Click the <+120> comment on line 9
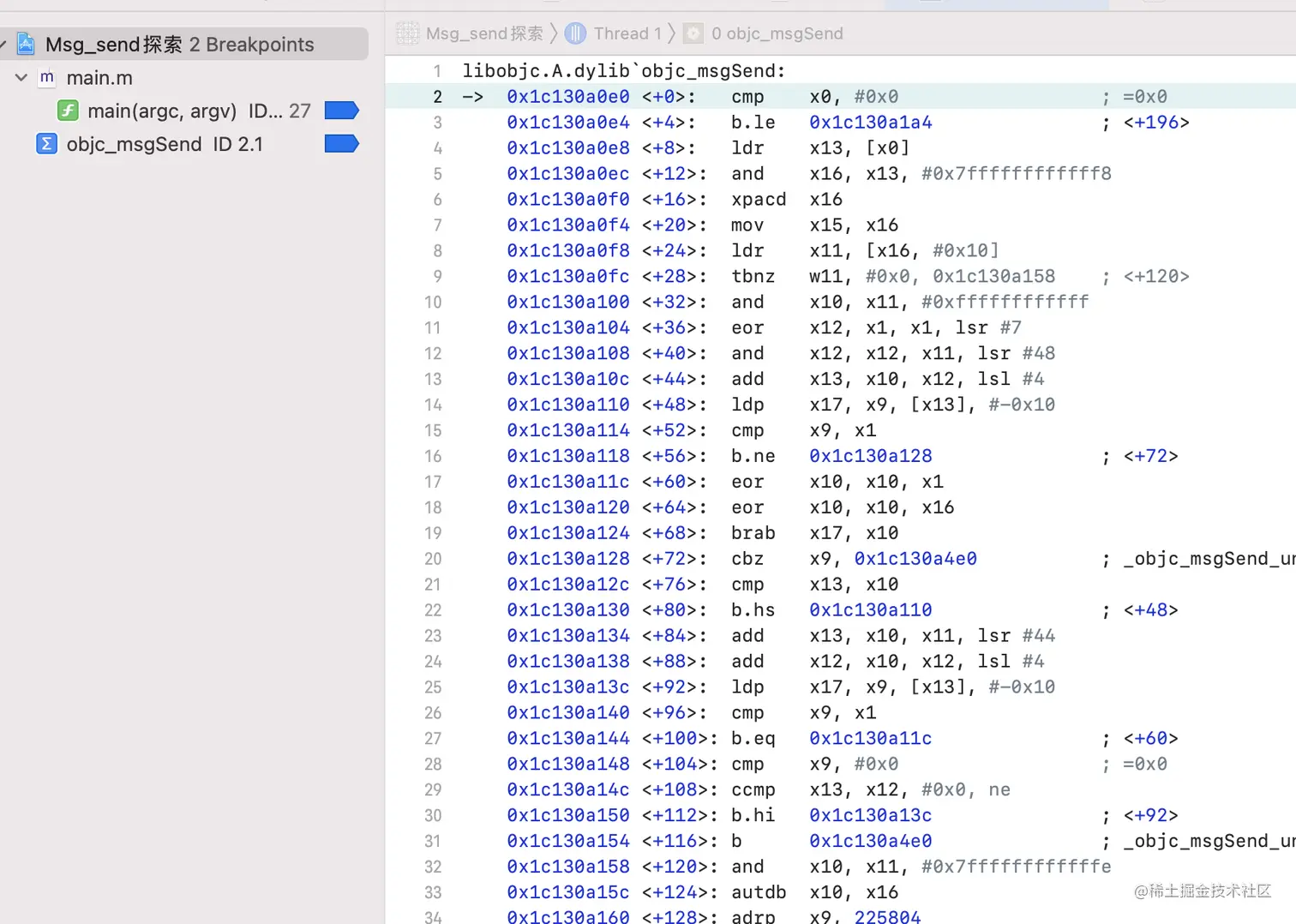 tap(1156, 277)
